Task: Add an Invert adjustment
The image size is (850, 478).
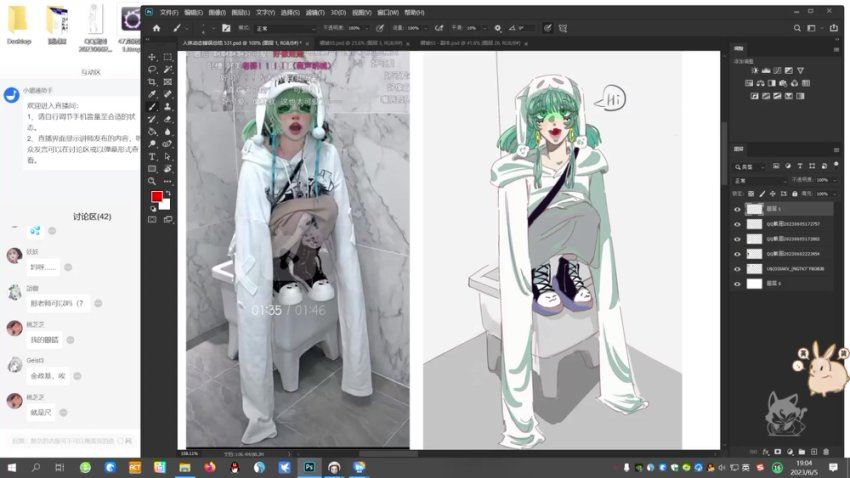Action: point(754,96)
